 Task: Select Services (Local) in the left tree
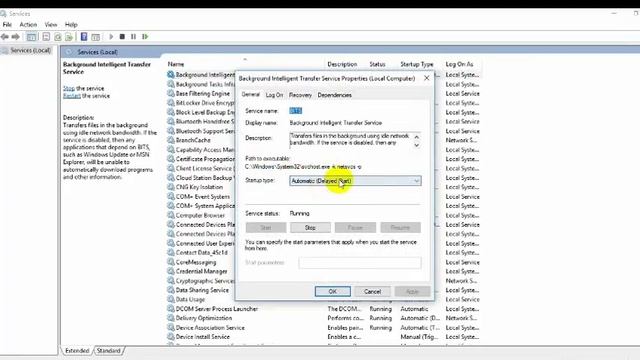[30, 50]
